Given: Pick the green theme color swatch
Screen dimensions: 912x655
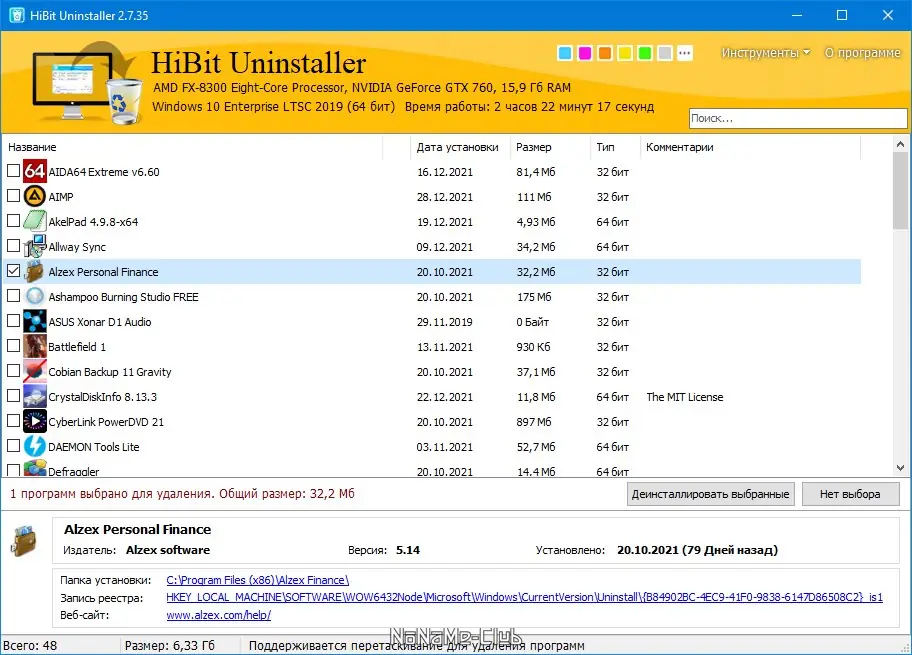Looking at the screenshot, I should [644, 53].
